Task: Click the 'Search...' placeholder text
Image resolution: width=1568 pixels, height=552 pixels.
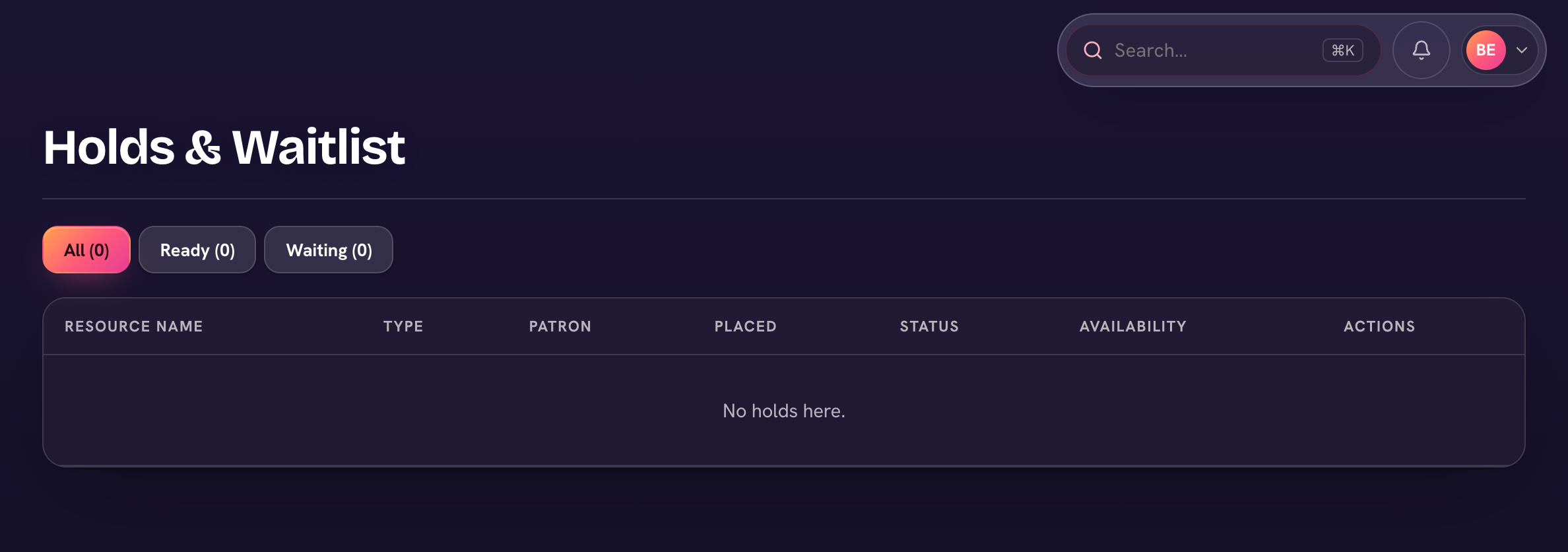Action: click(x=1151, y=50)
